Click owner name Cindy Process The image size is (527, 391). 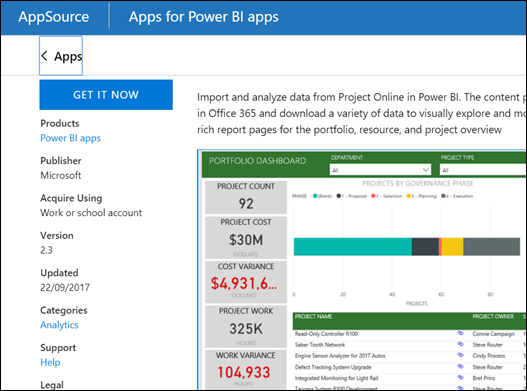click(489, 356)
